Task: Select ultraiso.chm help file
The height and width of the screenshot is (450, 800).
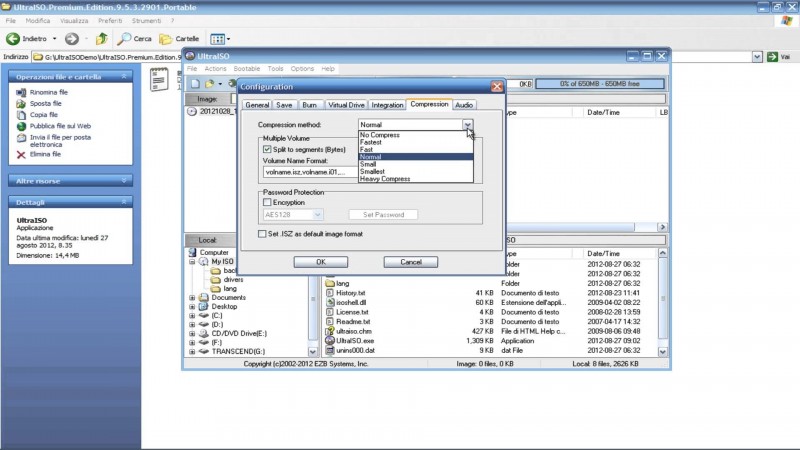Action: [354, 331]
